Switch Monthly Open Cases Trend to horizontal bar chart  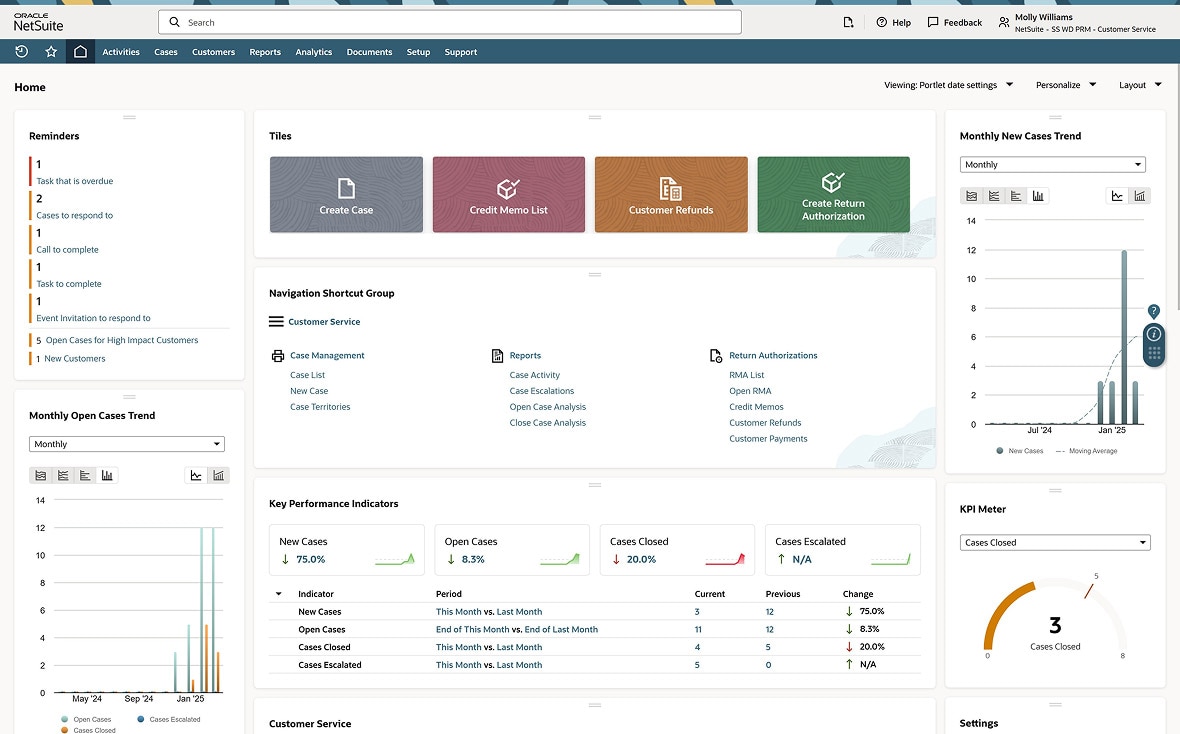coord(85,475)
